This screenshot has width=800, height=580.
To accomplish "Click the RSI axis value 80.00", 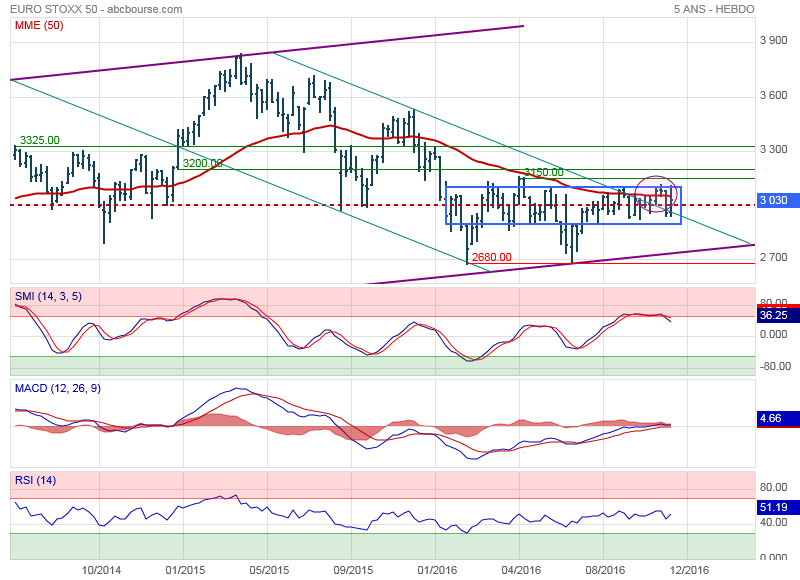I will (x=773, y=487).
